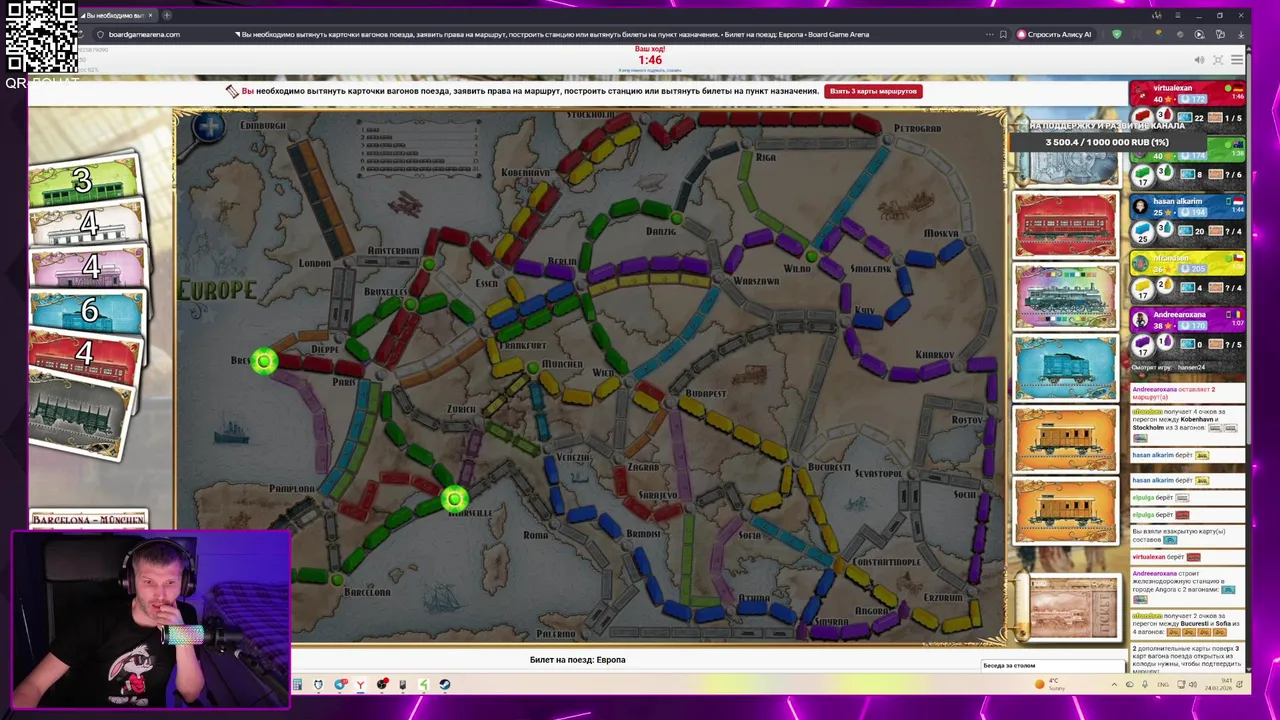1280x720 pixels.
Task: Click the highlighted green Brest city marker
Action: (x=264, y=361)
